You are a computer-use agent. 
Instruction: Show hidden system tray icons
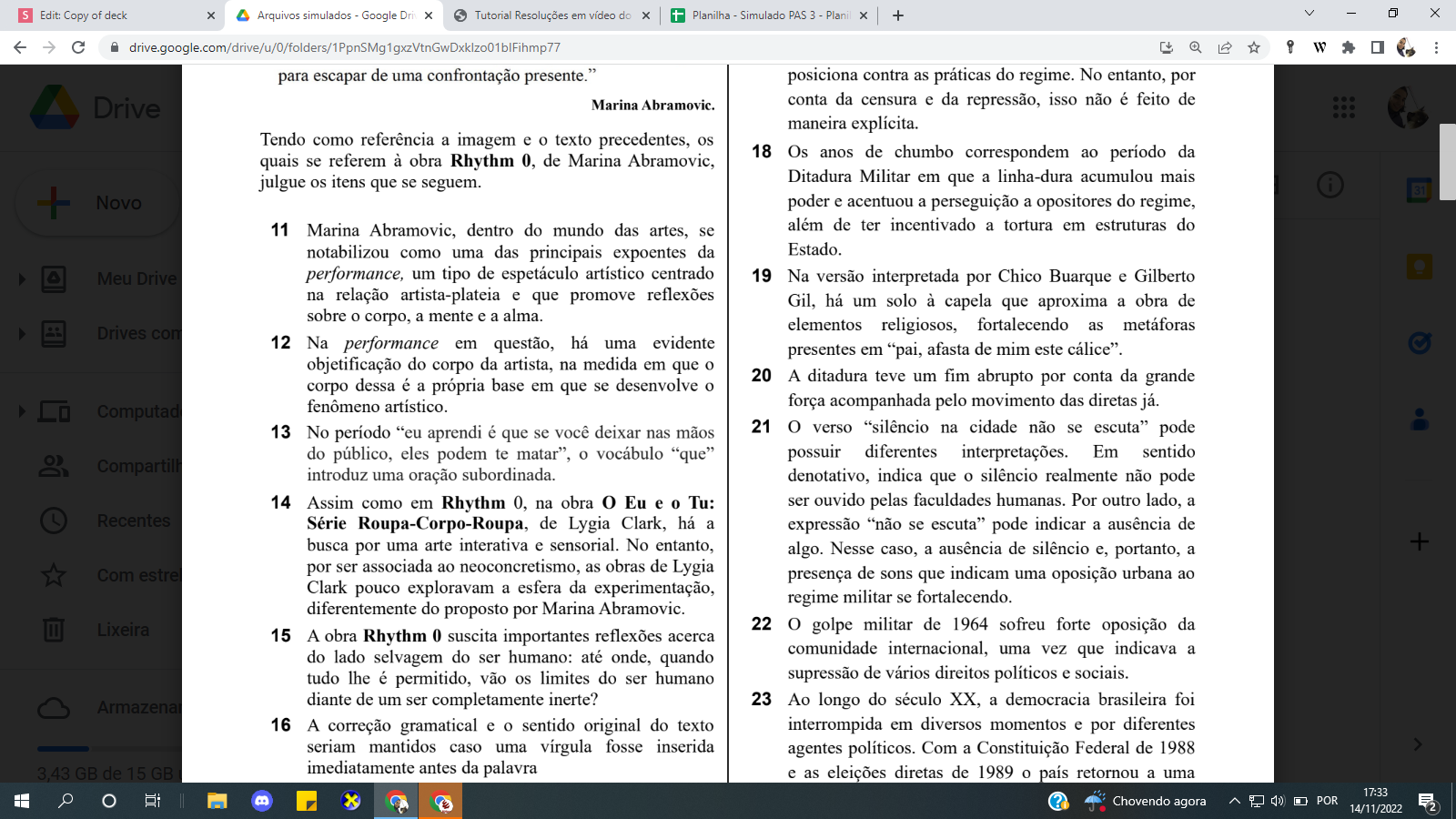coord(1234,801)
